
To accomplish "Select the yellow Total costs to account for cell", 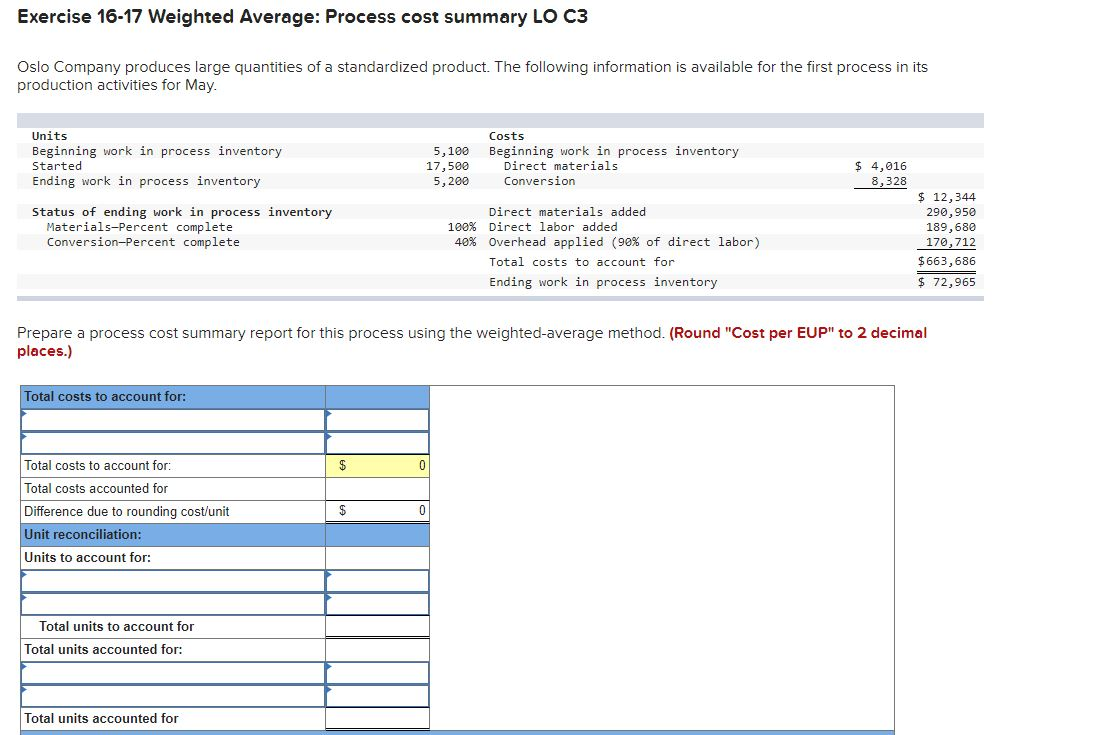I will tap(377, 465).
